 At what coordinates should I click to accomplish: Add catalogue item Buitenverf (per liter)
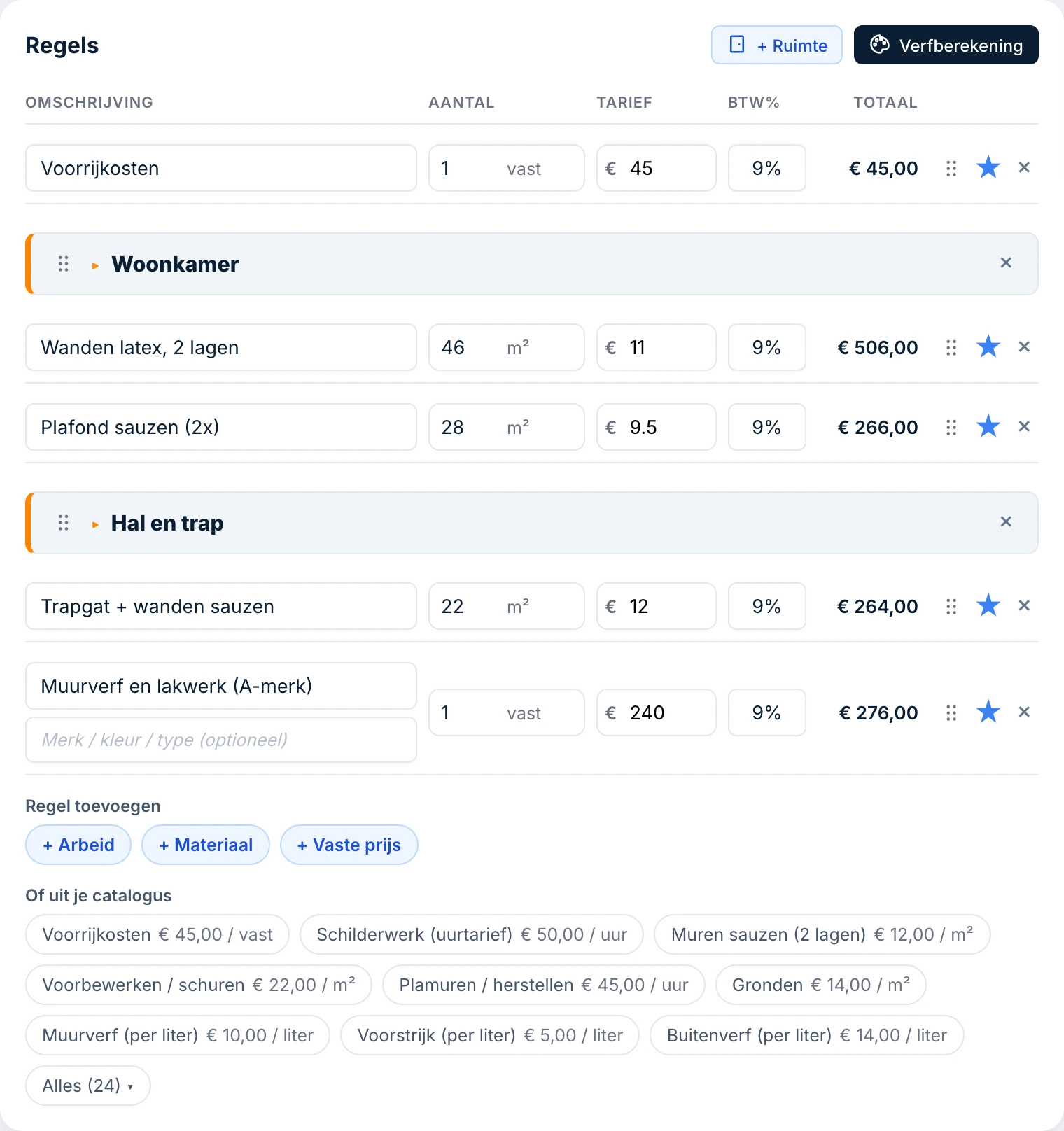(x=807, y=1035)
